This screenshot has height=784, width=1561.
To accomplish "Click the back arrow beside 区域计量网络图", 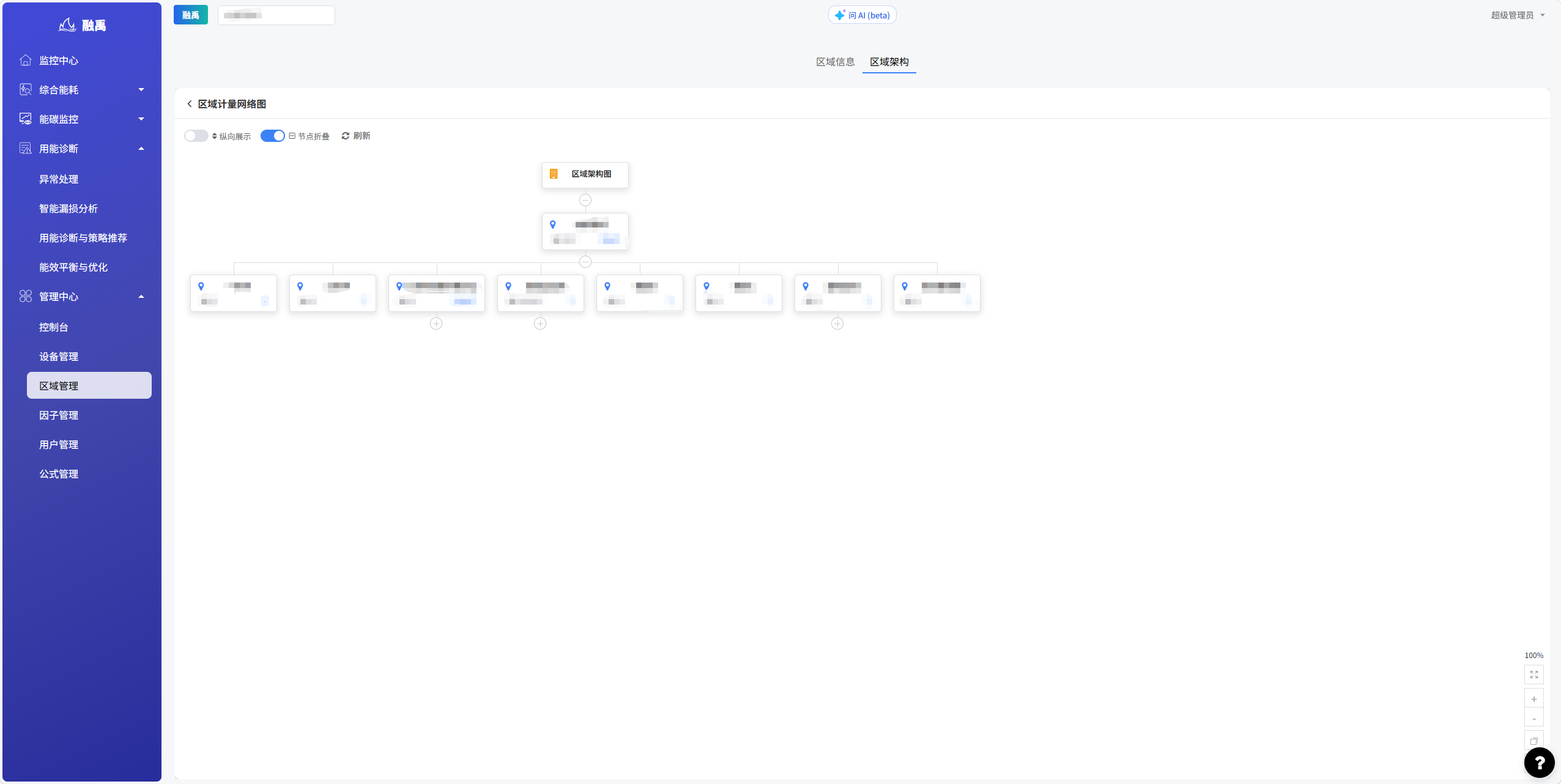I will 190,104.
